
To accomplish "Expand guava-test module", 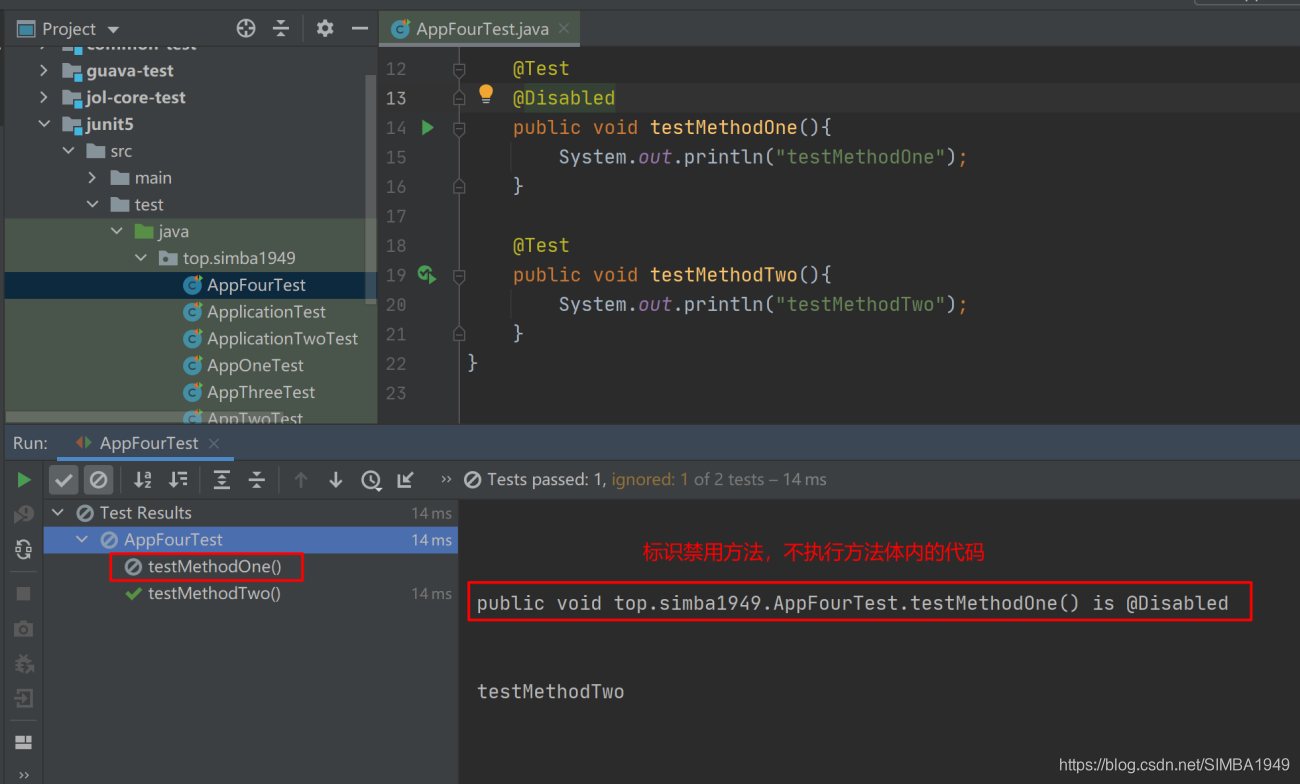I will [44, 70].
